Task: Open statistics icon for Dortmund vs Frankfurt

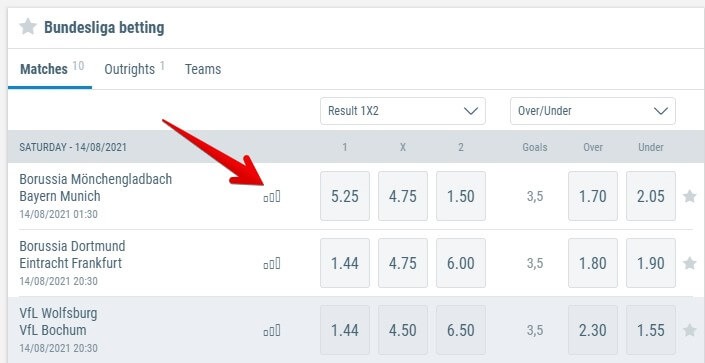Action: pyautogui.click(x=272, y=264)
